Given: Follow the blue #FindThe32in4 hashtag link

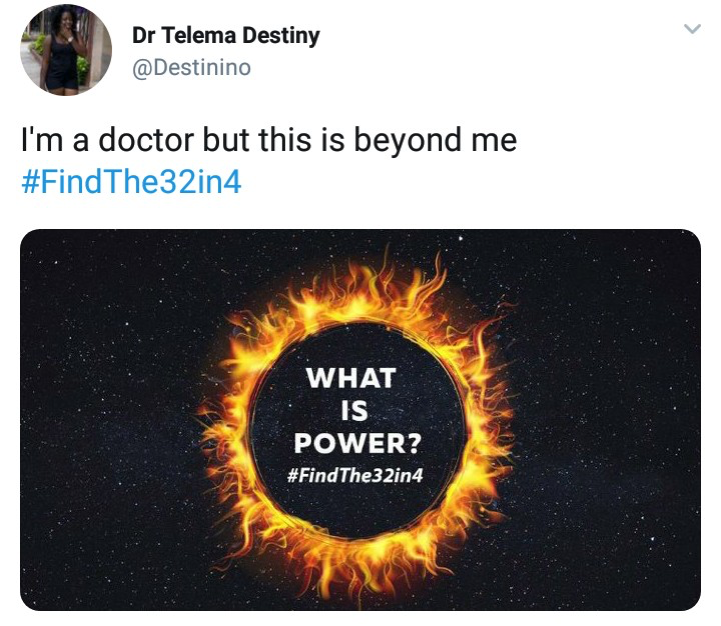Looking at the screenshot, I should (x=131, y=181).
